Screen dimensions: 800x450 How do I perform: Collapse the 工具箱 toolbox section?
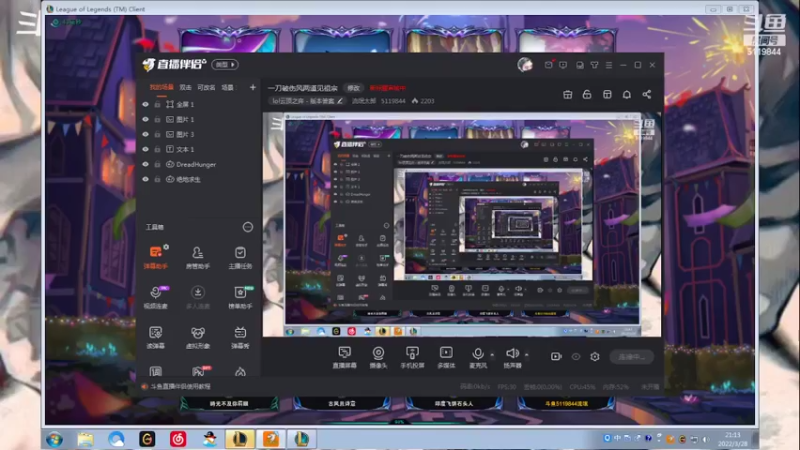247,227
